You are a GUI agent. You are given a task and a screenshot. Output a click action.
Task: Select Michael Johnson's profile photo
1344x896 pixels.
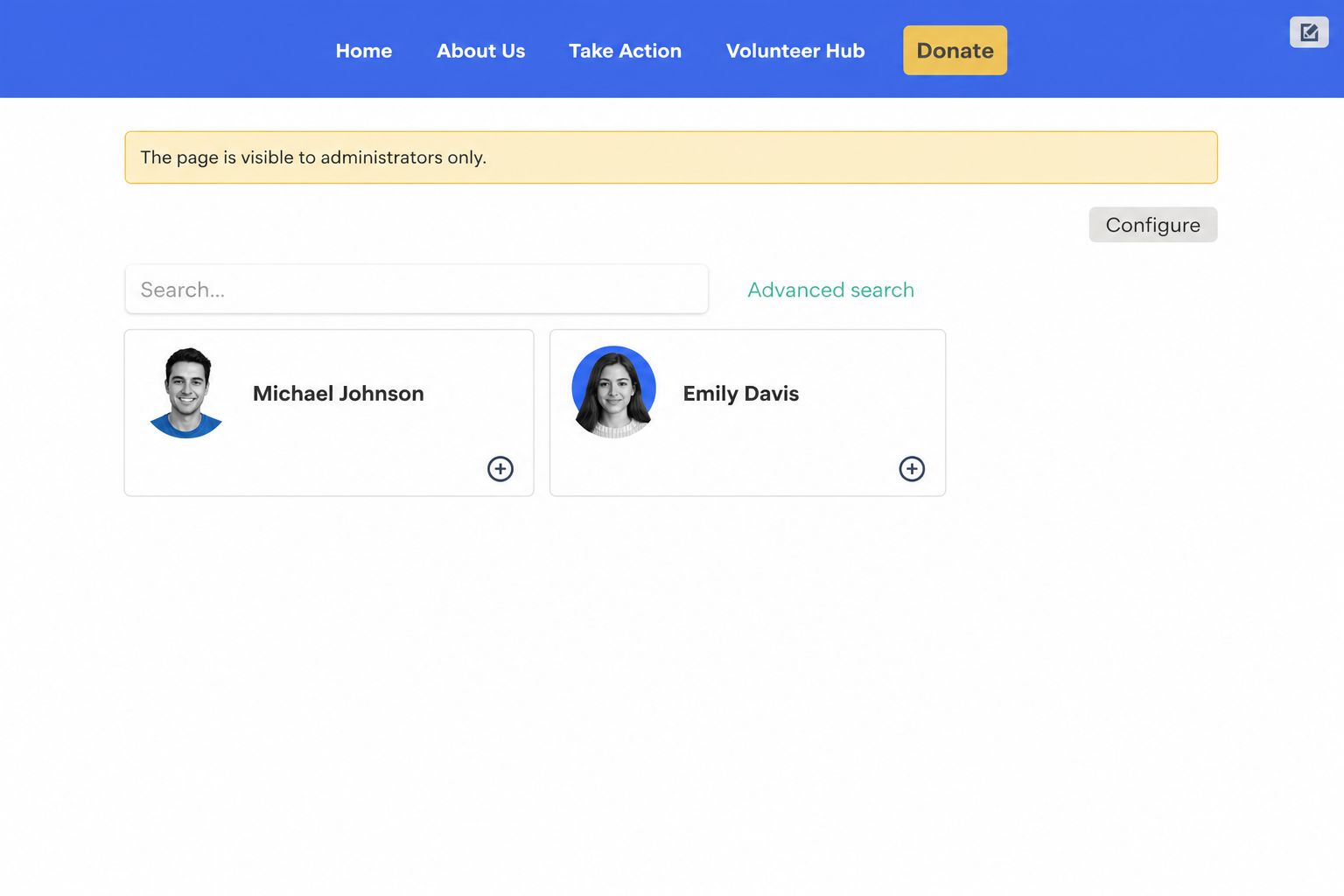[186, 393]
